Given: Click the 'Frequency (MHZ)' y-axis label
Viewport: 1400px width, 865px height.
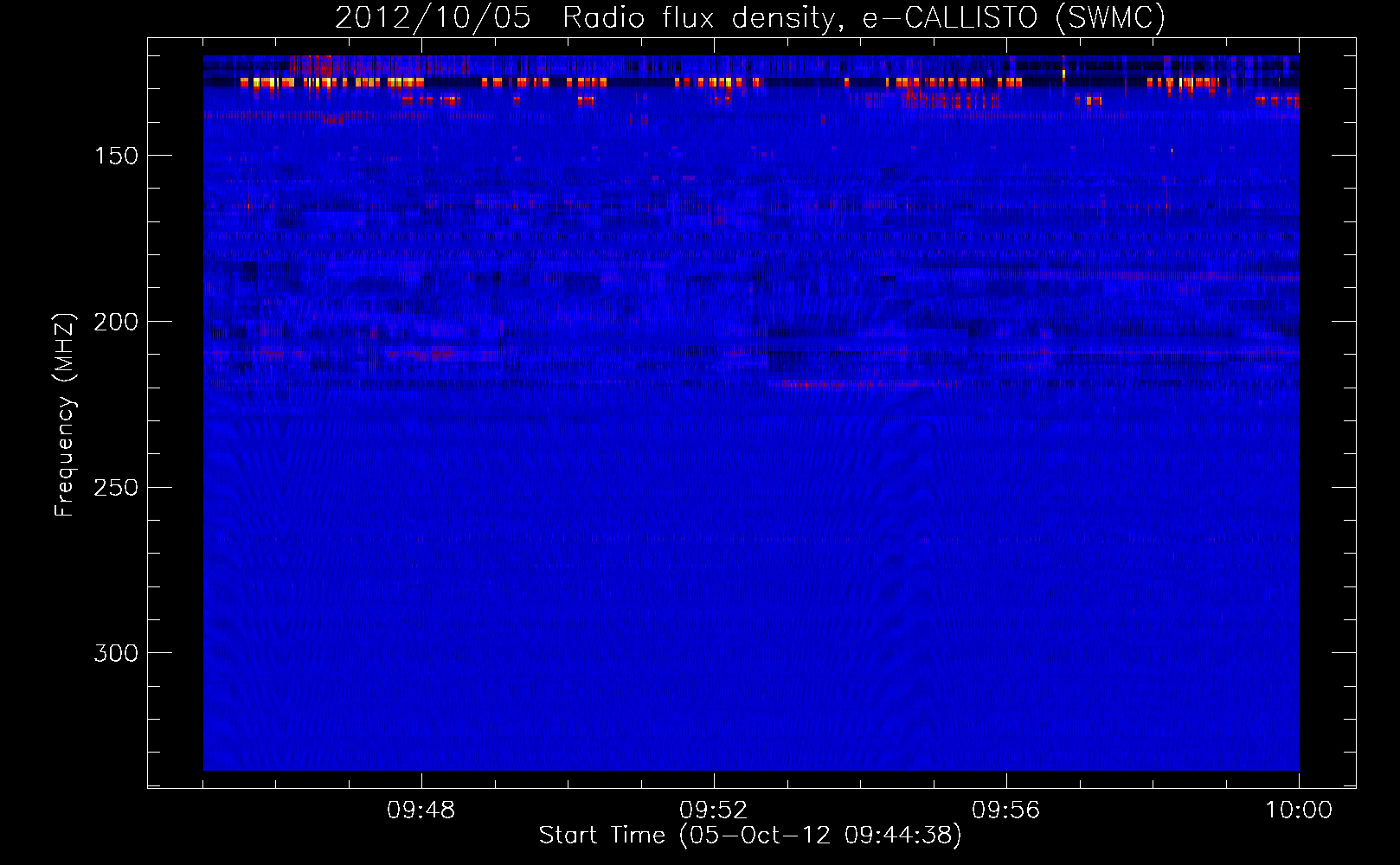Looking at the screenshot, I should pyautogui.click(x=65, y=414).
